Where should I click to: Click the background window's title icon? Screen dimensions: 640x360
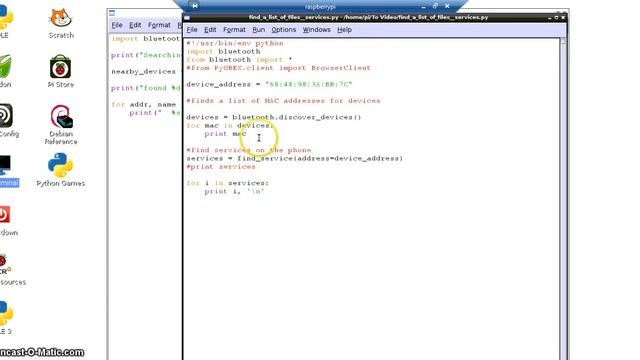click(x=112, y=13)
